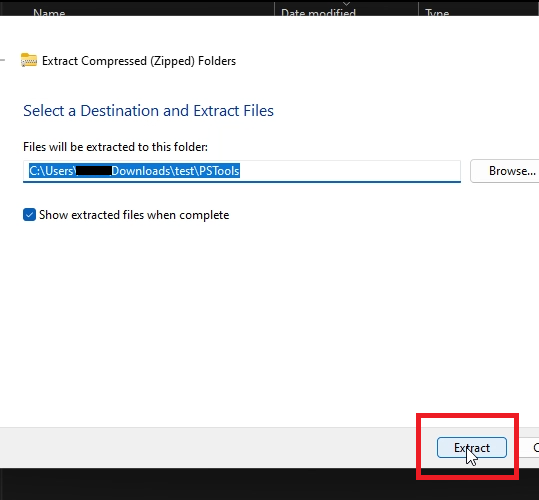
Task: Click the divider between Name and Date modified
Action: click(274, 9)
